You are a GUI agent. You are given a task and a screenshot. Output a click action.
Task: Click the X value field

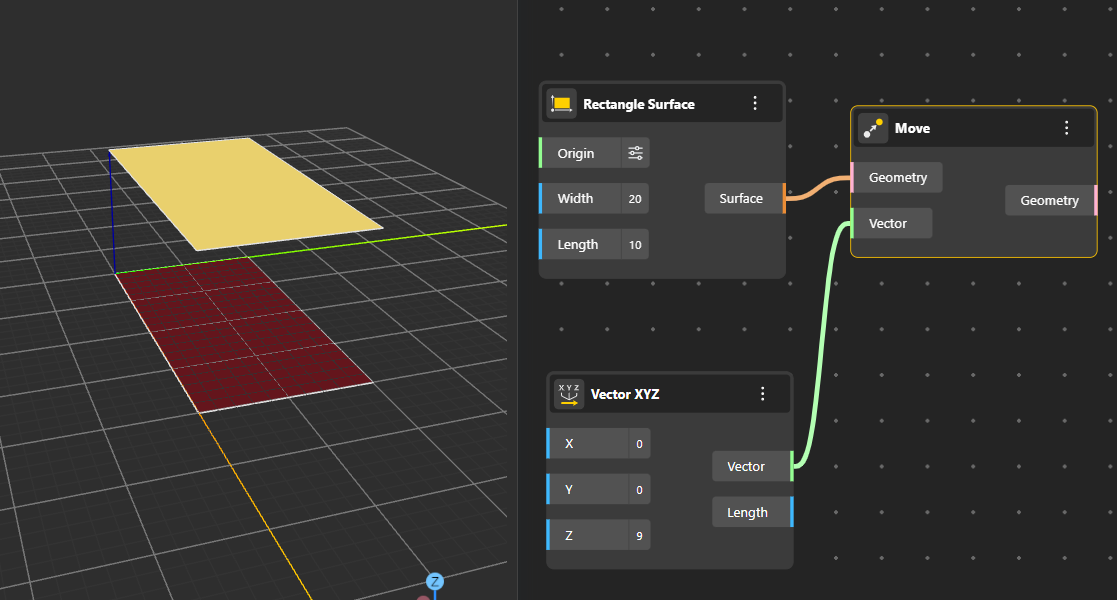[x=638, y=443]
